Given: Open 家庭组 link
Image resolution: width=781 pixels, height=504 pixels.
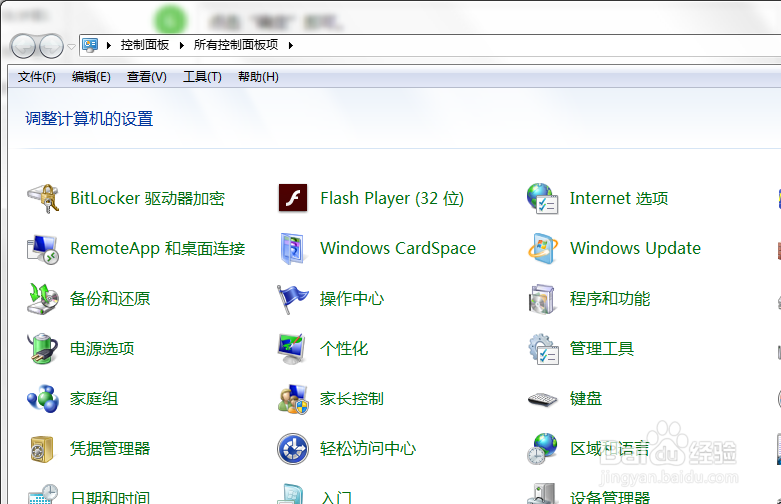Looking at the screenshot, I should coord(94,398).
